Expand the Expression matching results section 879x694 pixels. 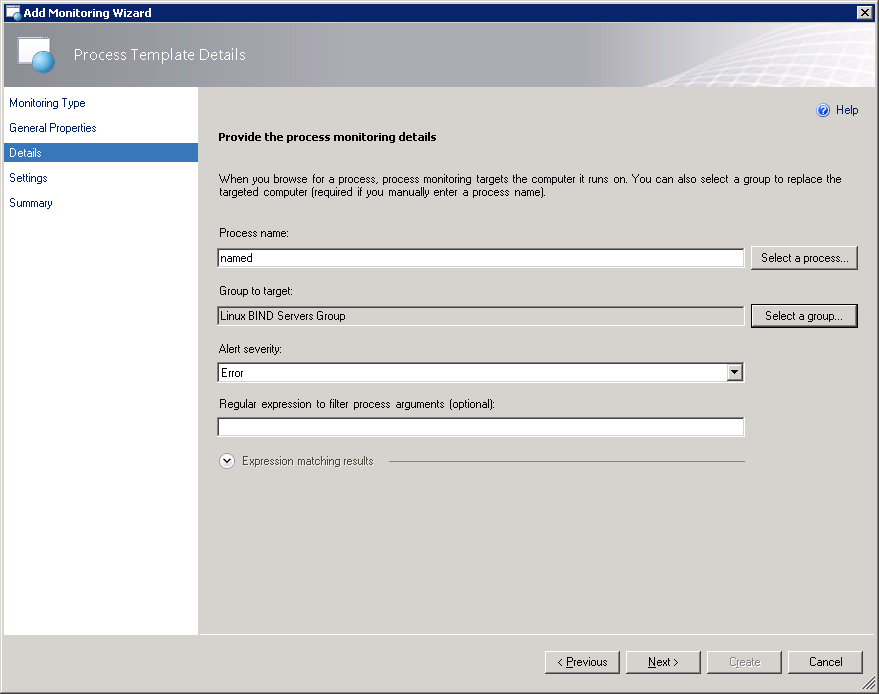227,461
